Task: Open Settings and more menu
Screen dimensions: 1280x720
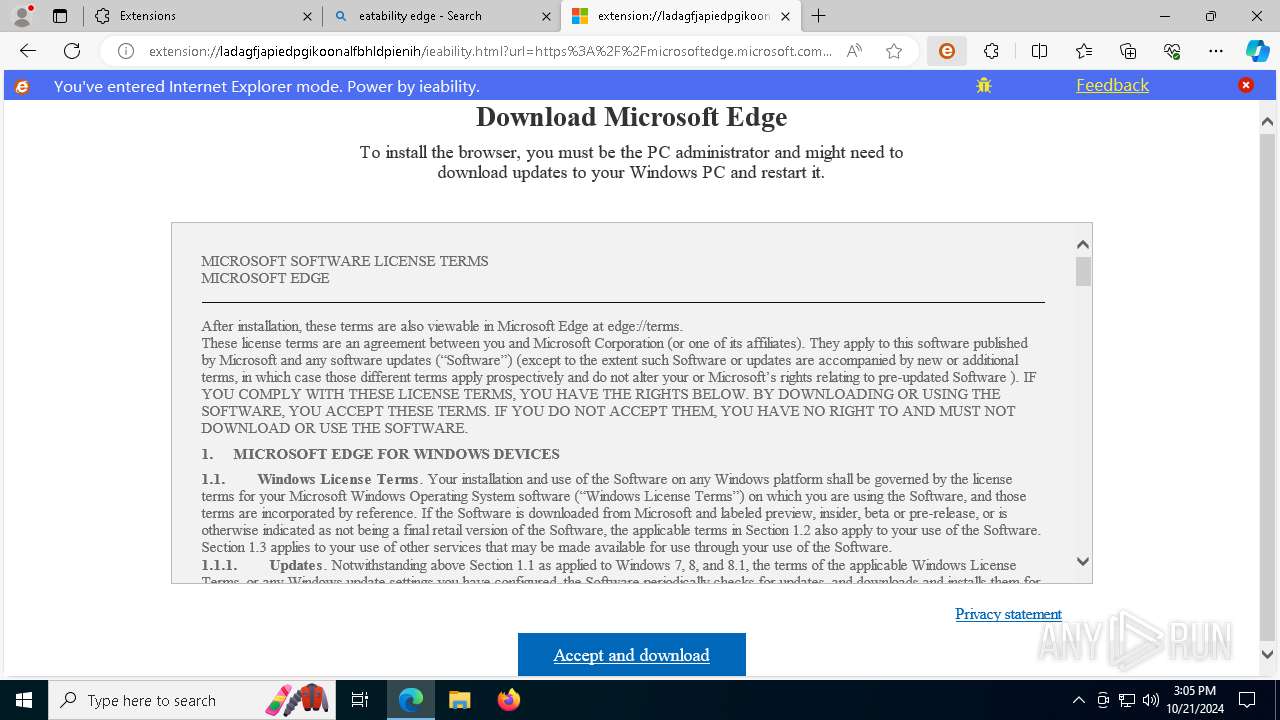Action: [x=1216, y=51]
